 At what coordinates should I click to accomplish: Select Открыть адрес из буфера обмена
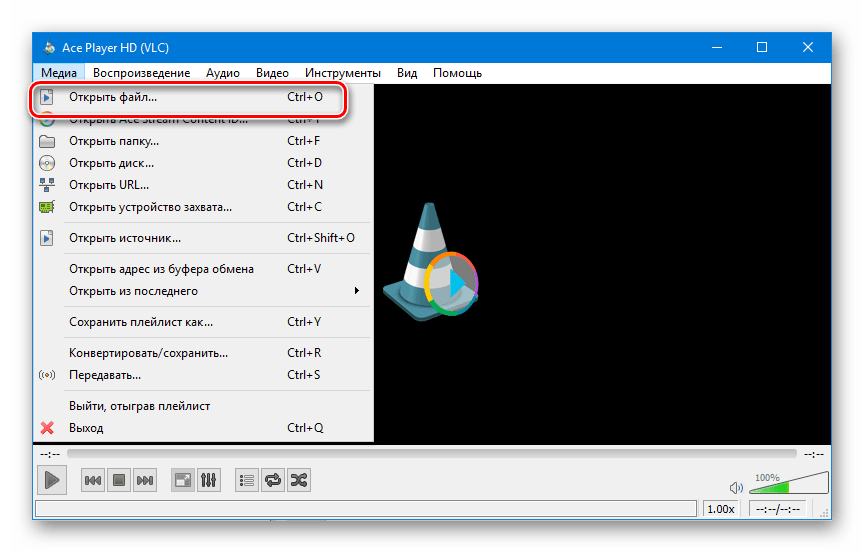pyautogui.click(x=203, y=269)
